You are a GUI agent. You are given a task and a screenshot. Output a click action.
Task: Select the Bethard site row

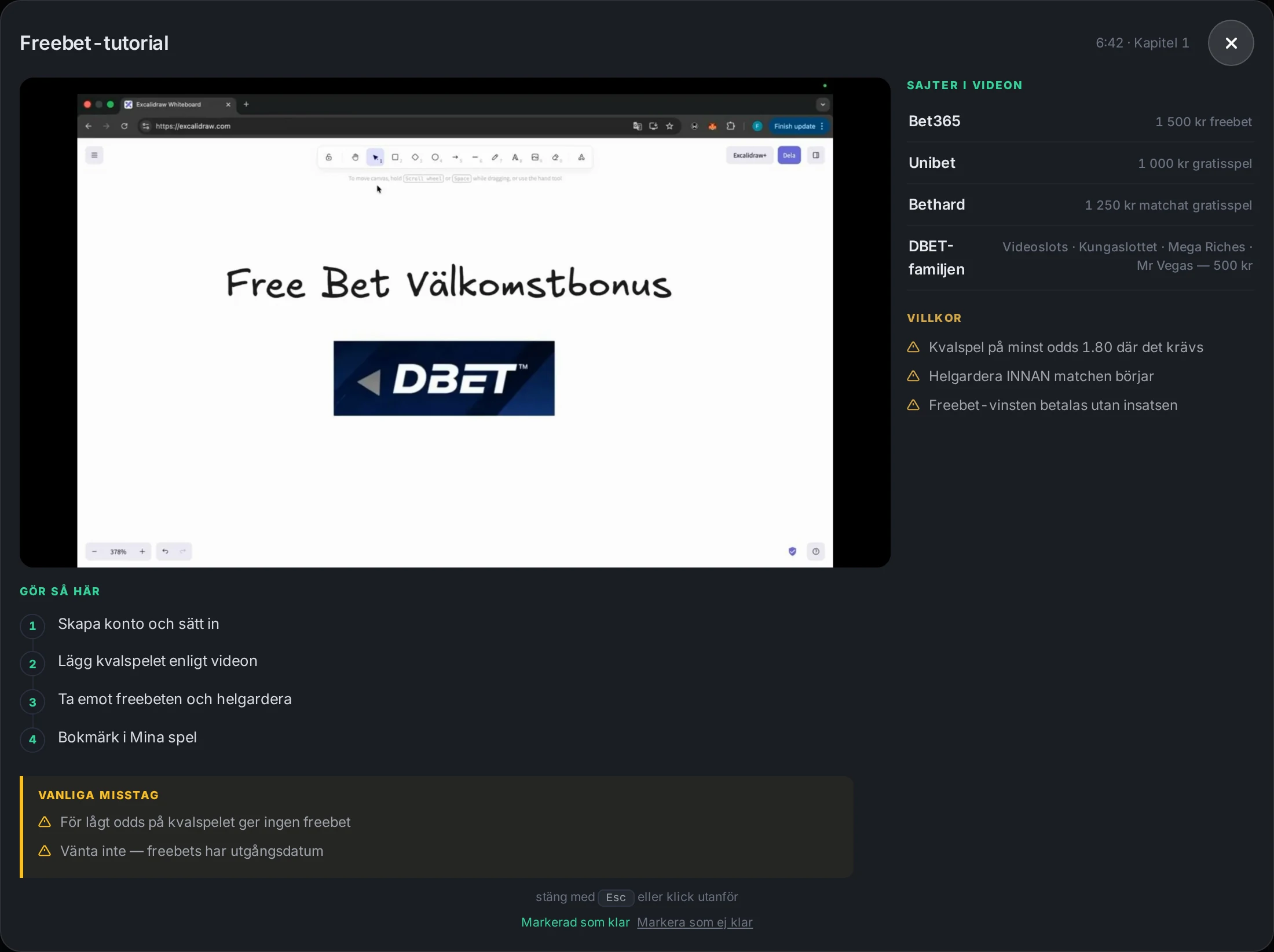pos(1080,204)
